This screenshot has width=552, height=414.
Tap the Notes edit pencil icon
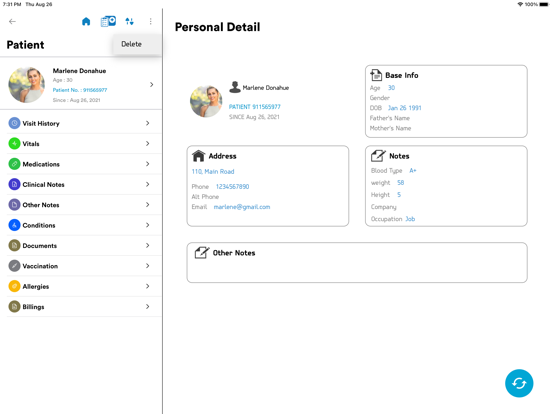(378, 156)
